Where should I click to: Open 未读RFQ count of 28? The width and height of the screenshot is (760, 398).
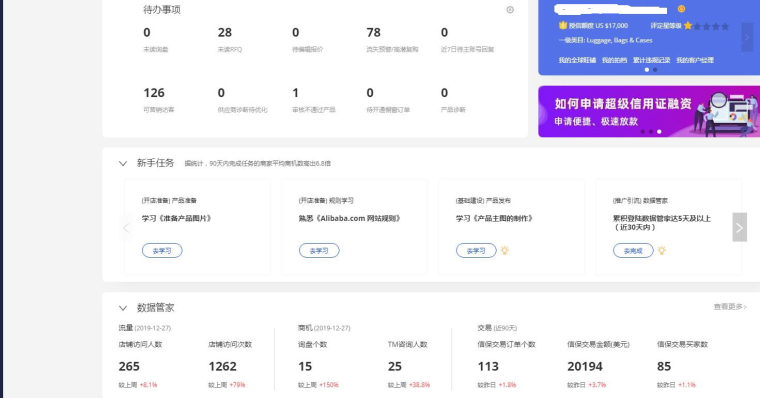tap(224, 32)
